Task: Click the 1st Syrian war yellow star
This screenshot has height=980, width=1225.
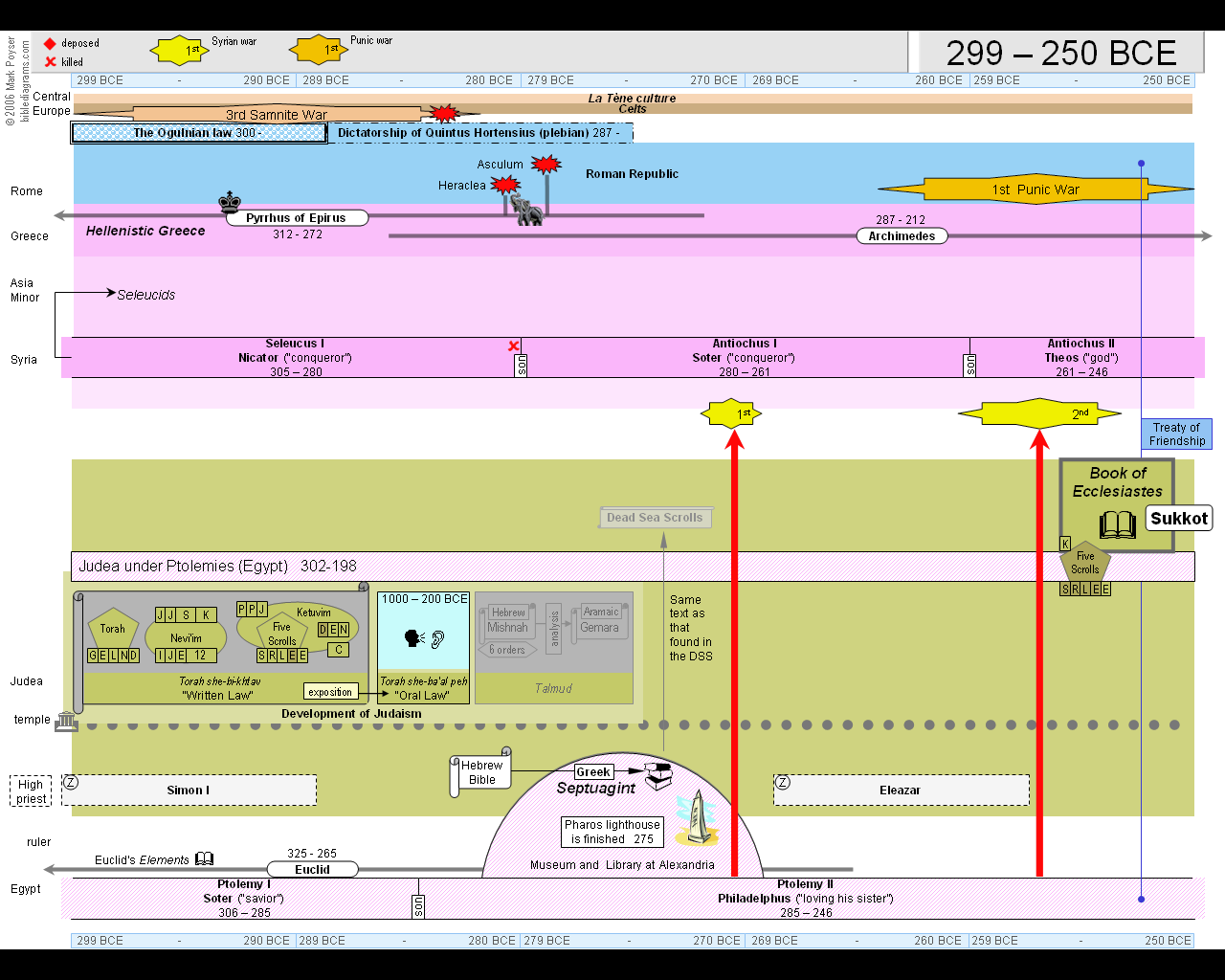Action: pyautogui.click(x=732, y=414)
